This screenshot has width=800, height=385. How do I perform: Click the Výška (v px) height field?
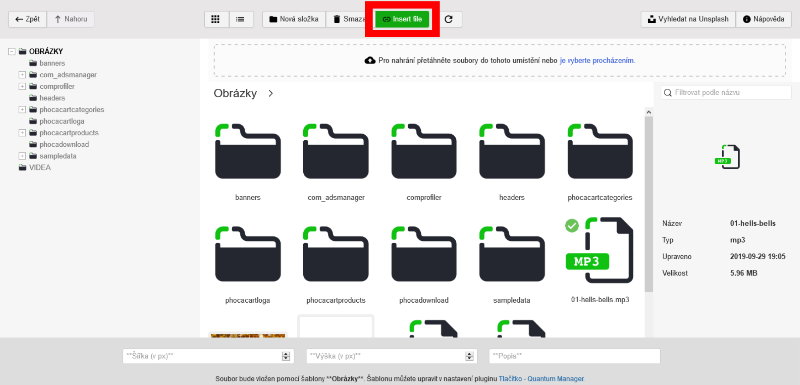pyautogui.click(x=392, y=356)
